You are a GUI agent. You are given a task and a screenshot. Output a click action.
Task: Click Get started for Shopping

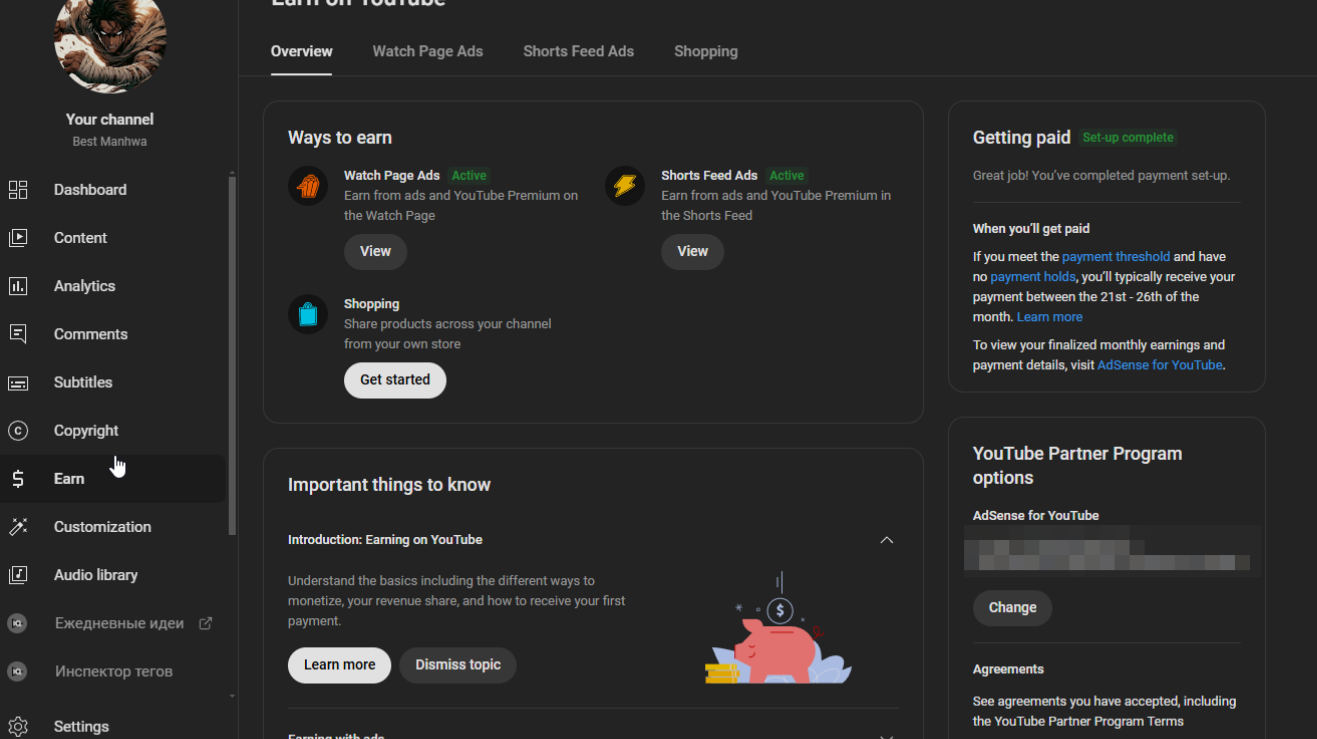[395, 380]
